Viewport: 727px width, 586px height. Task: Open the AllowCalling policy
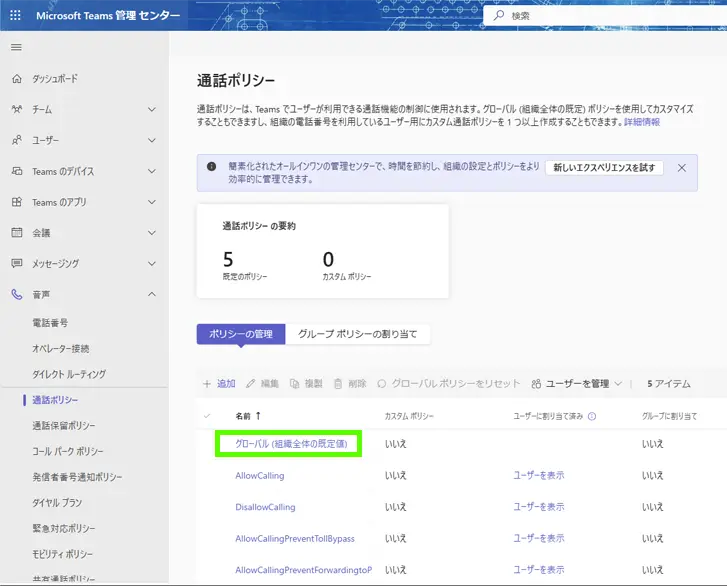260,475
